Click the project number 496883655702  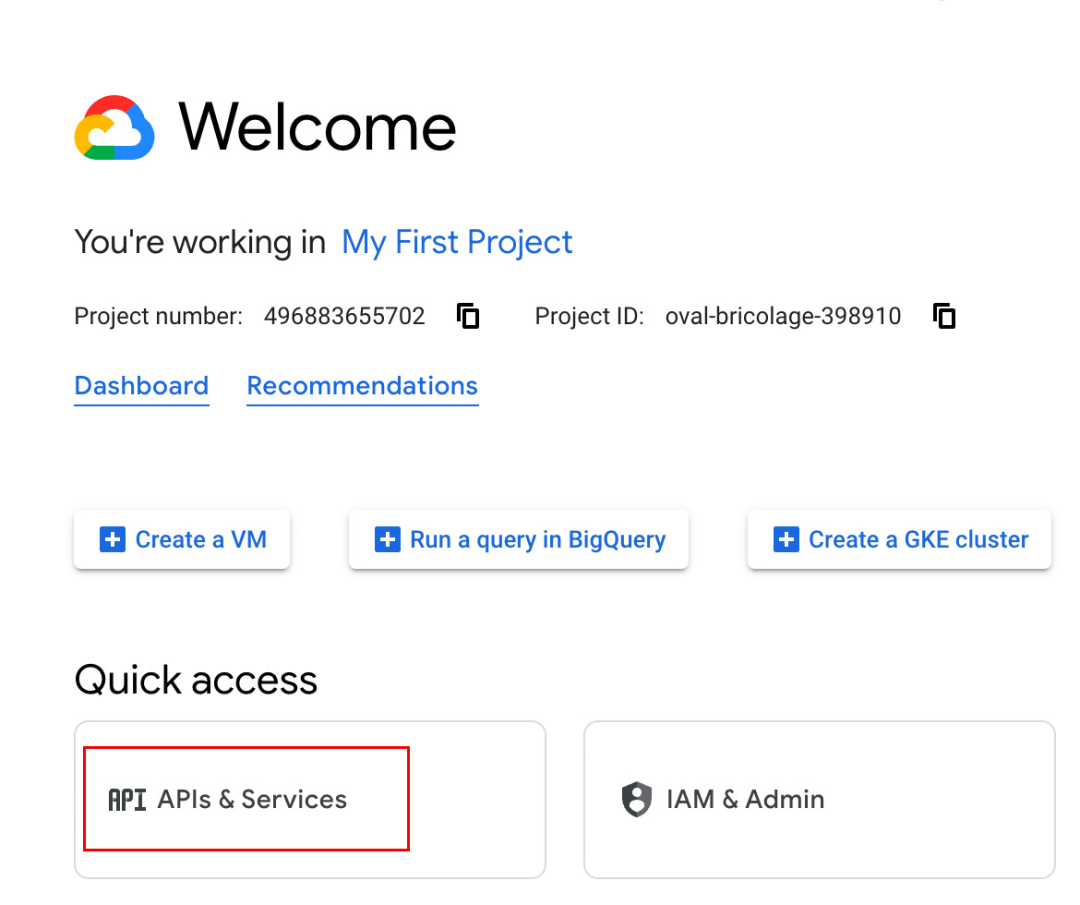[x=344, y=316]
